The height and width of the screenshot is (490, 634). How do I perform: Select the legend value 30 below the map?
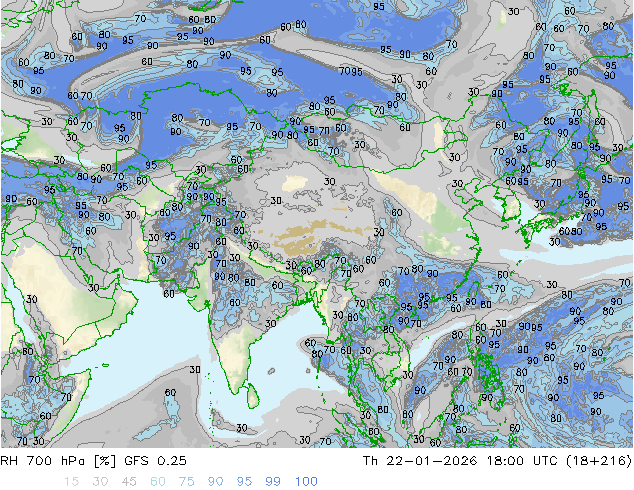tap(100, 481)
